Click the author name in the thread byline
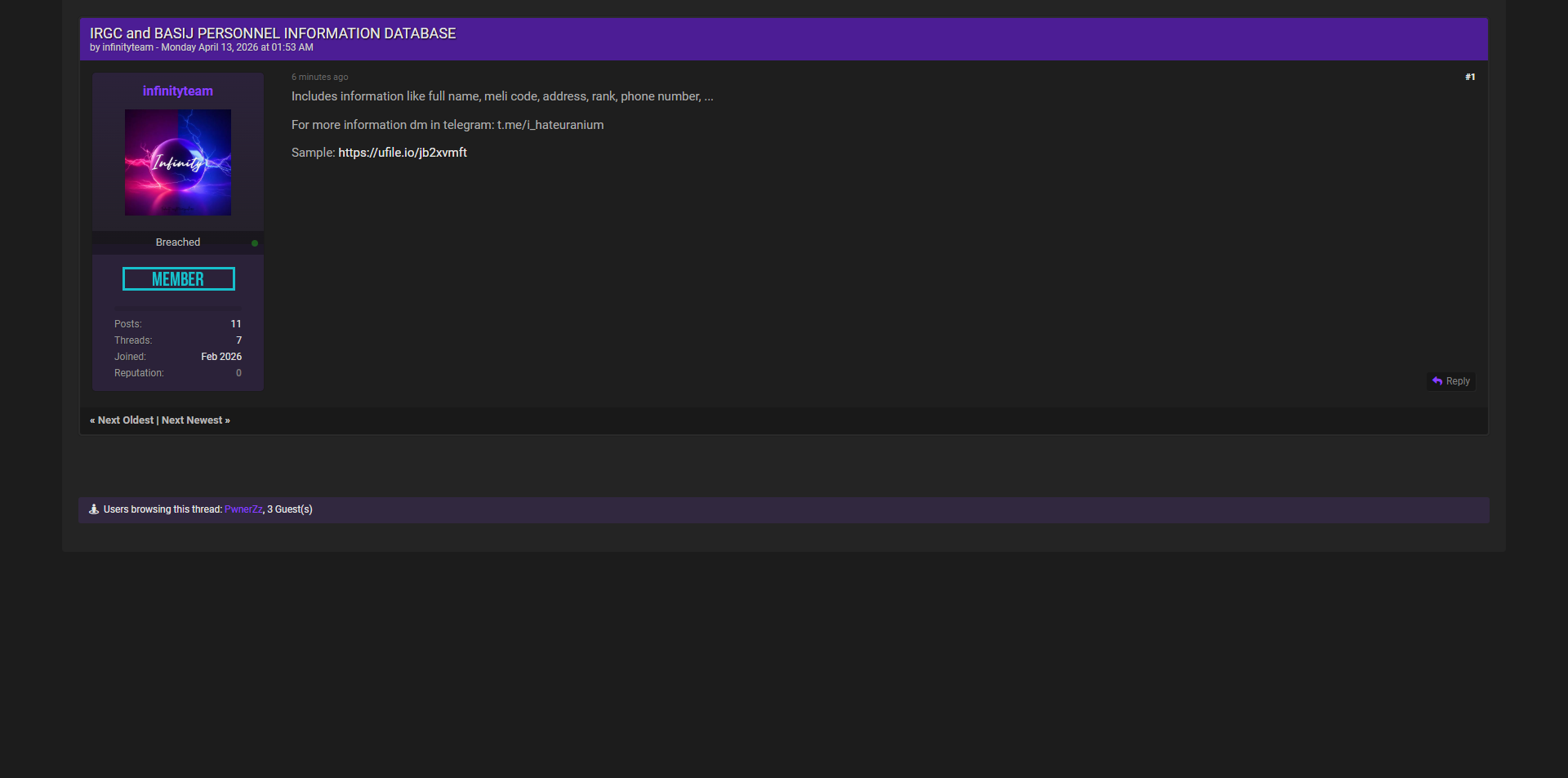 127,47
